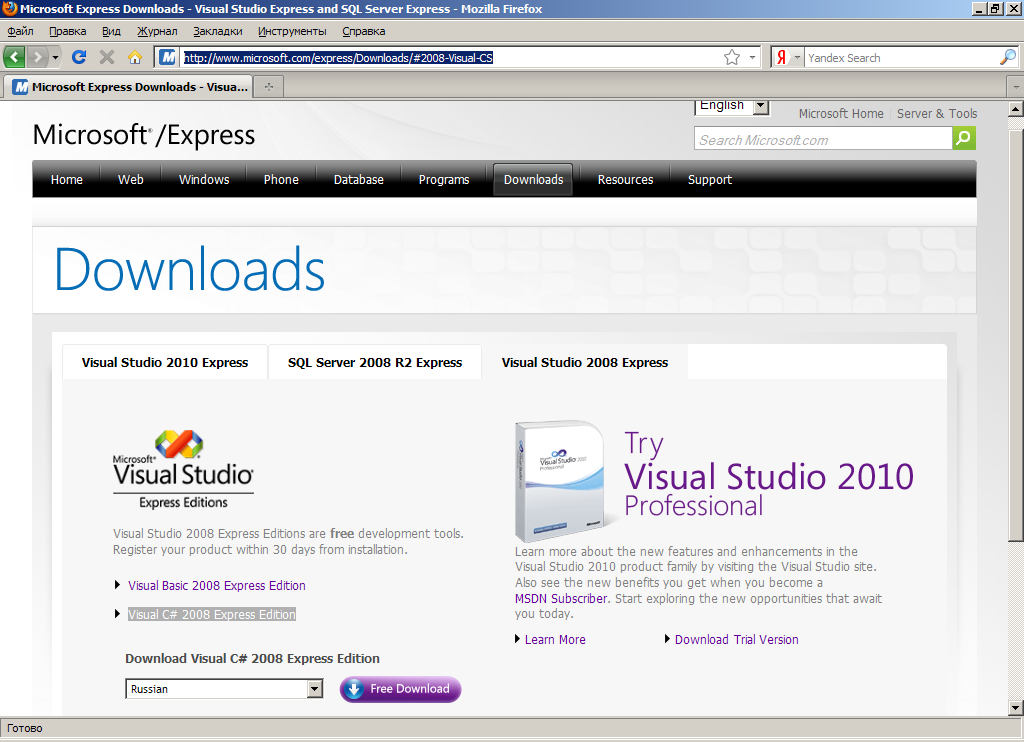
Task: Click the Try Visual Studio 2010 Professional heading
Action: pos(769,474)
